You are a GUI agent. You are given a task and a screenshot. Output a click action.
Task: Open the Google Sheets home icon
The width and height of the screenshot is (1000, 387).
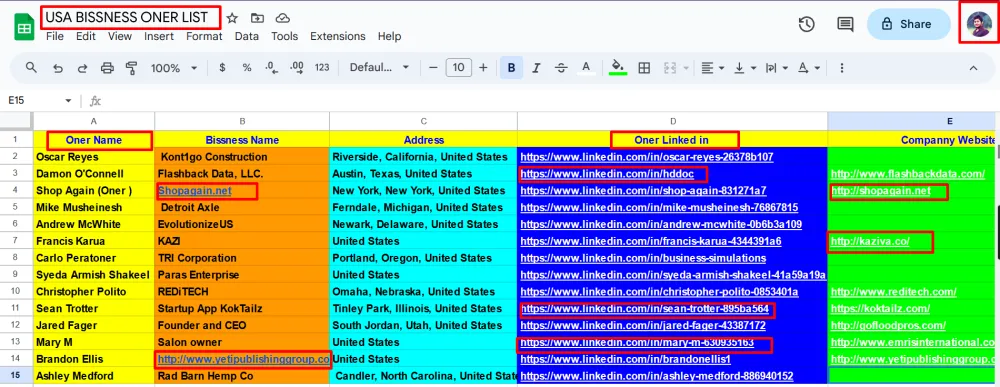click(24, 28)
